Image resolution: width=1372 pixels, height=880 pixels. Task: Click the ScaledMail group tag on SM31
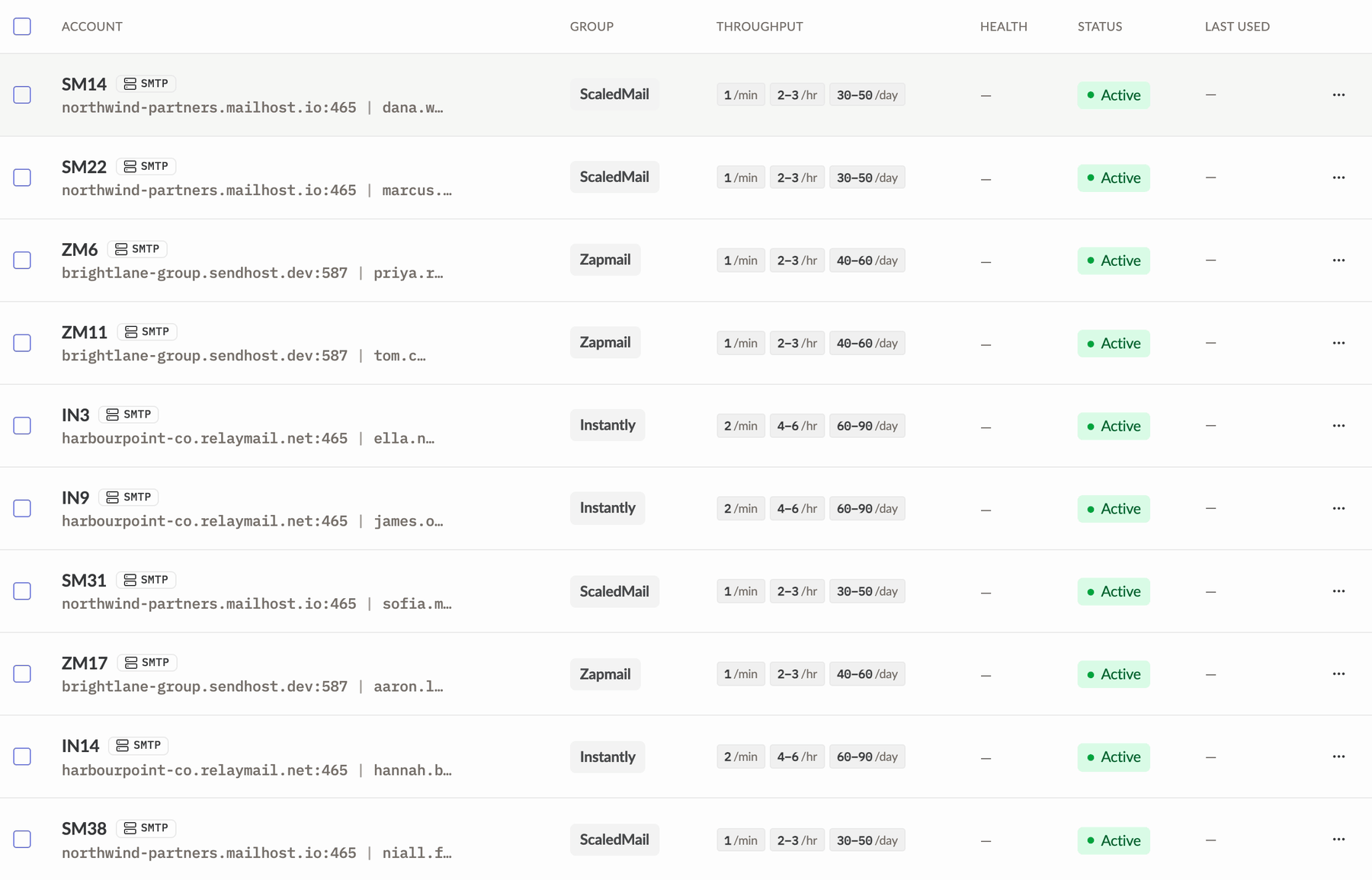[x=614, y=591]
